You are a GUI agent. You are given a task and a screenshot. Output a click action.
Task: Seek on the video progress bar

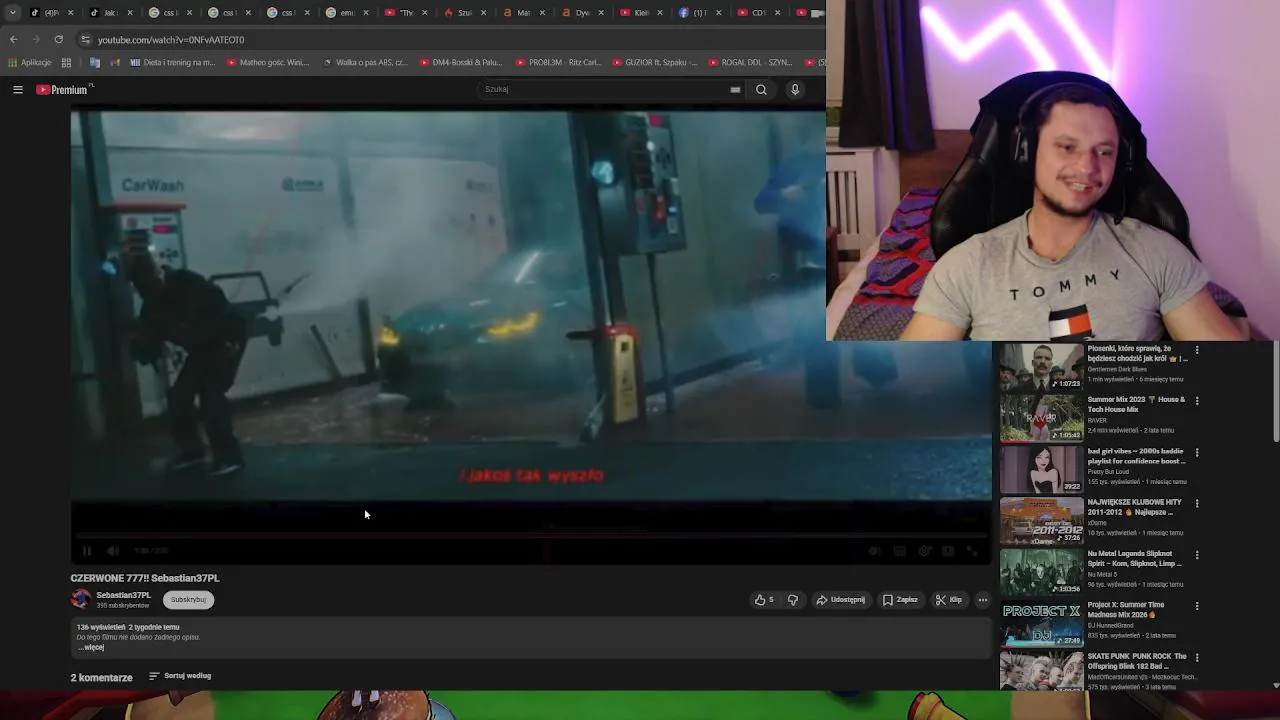coord(531,536)
